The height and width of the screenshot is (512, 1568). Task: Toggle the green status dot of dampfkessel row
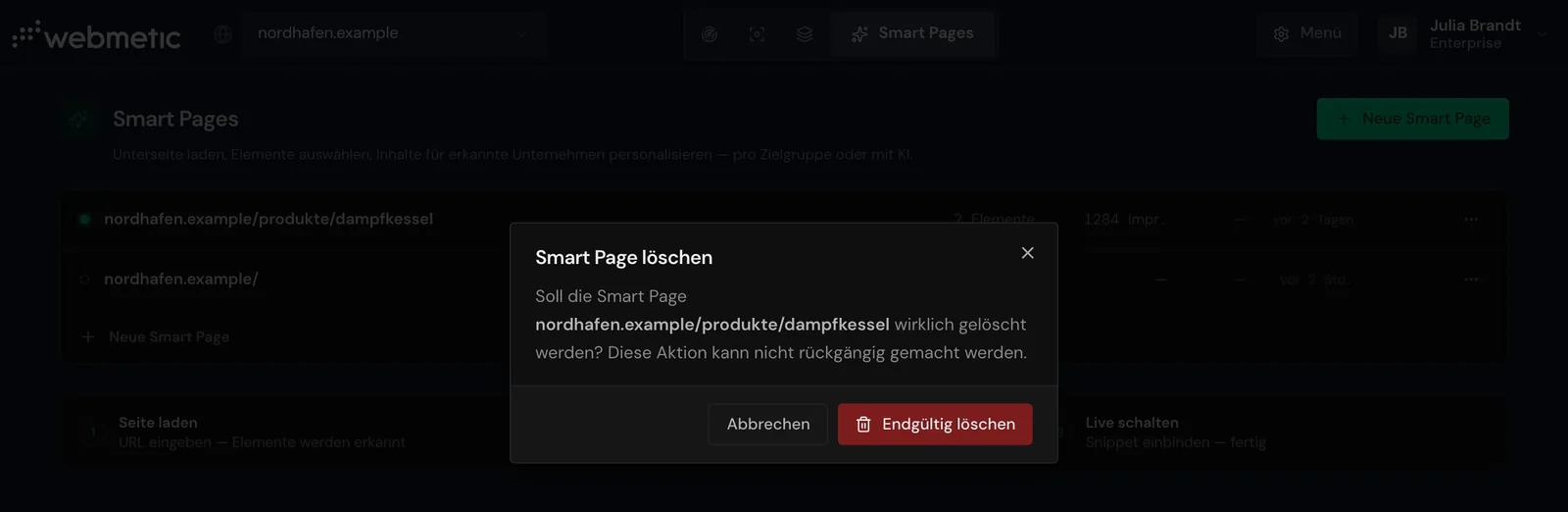(x=84, y=220)
